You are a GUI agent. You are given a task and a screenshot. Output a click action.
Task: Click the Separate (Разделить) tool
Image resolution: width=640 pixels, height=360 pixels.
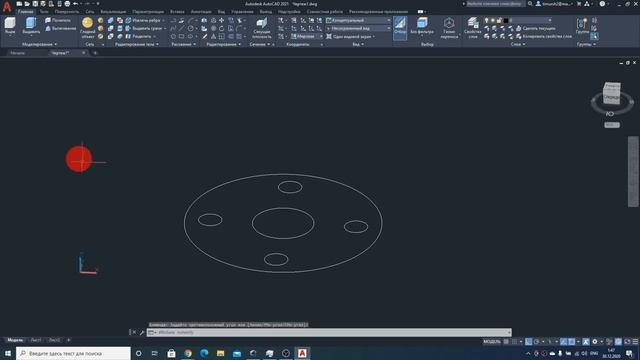(138, 36)
